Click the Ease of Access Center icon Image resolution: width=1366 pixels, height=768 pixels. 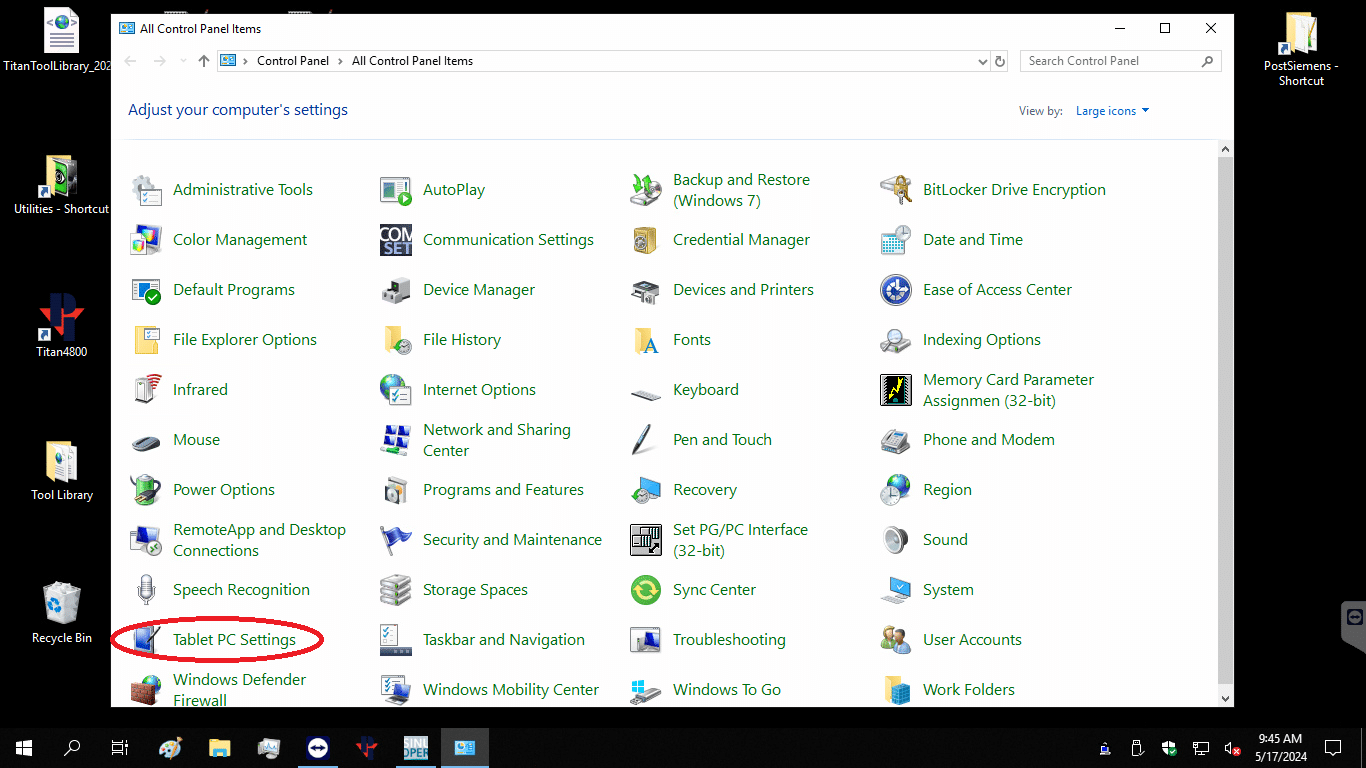point(896,290)
